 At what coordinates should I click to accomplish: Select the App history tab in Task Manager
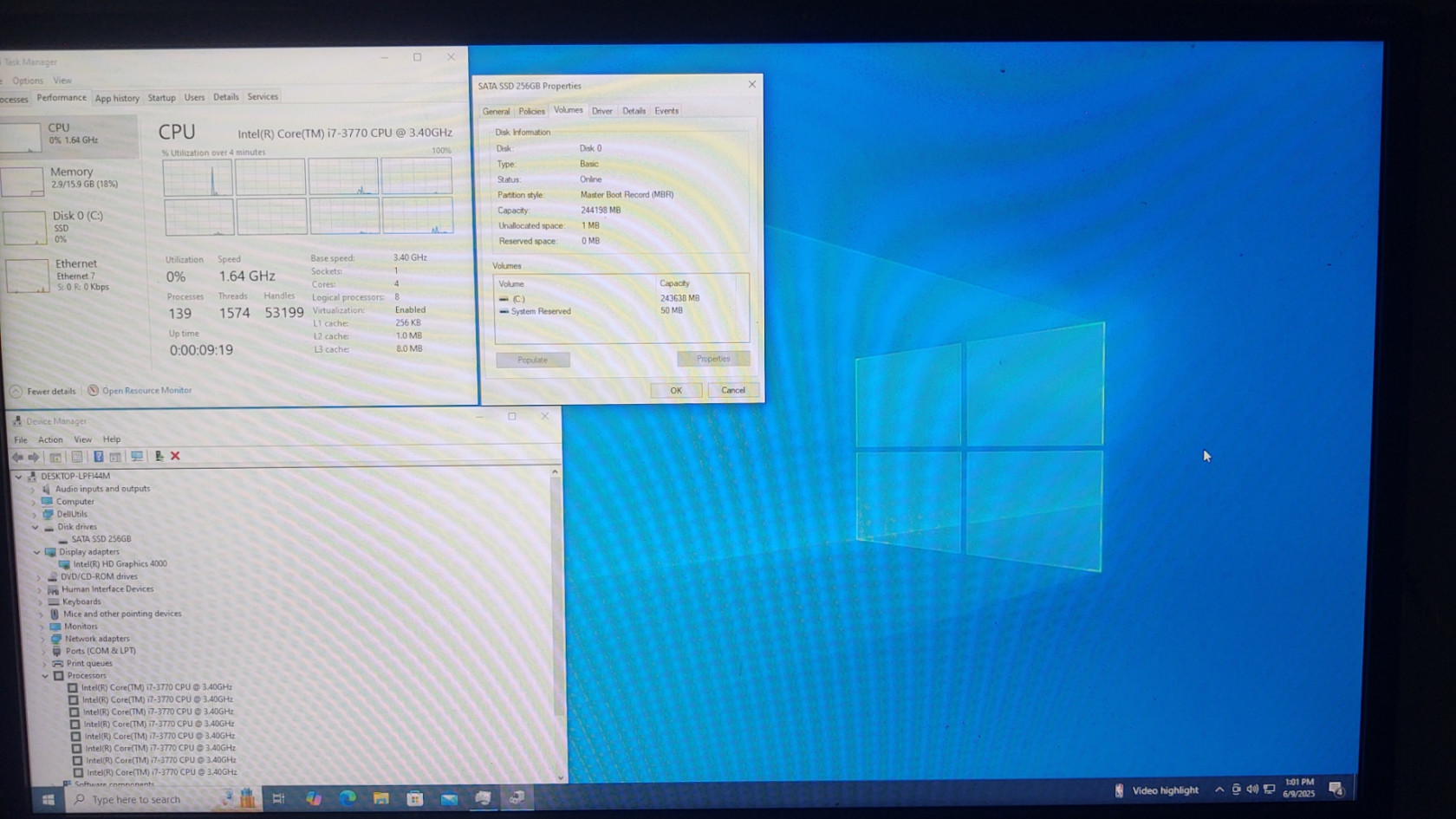click(x=117, y=98)
